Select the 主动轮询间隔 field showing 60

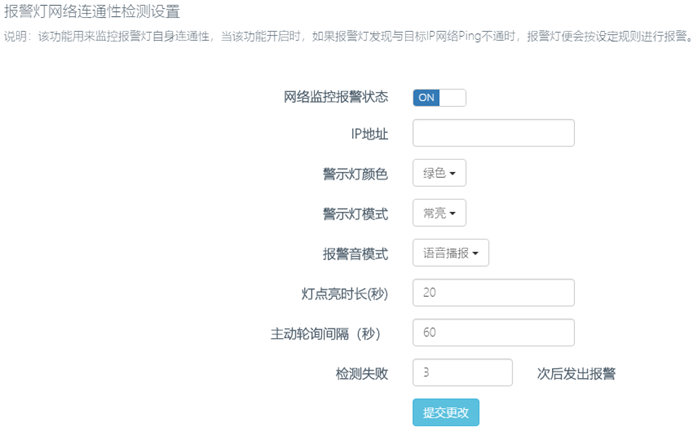493,332
